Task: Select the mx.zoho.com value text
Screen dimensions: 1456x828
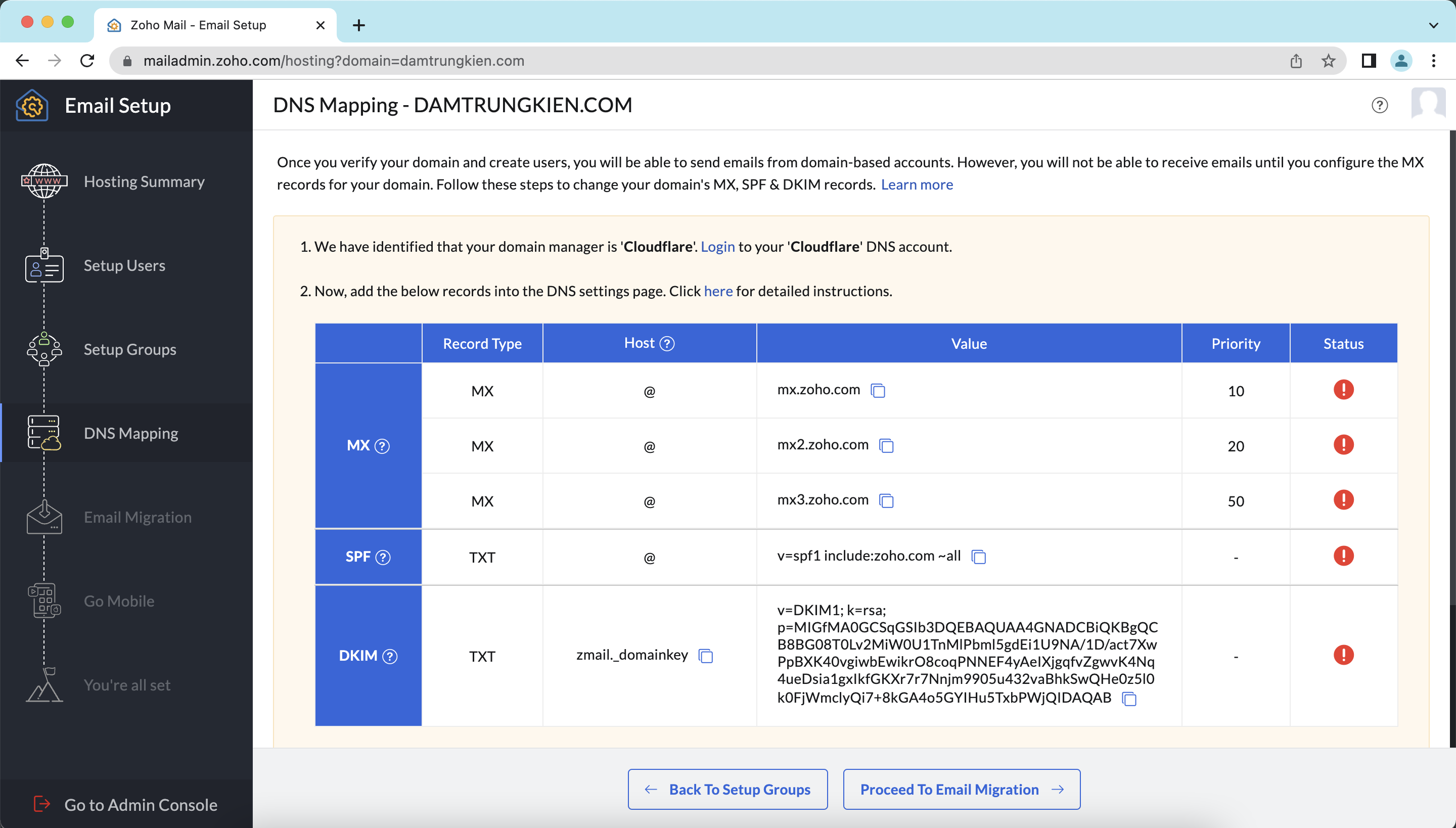Action: click(x=818, y=390)
